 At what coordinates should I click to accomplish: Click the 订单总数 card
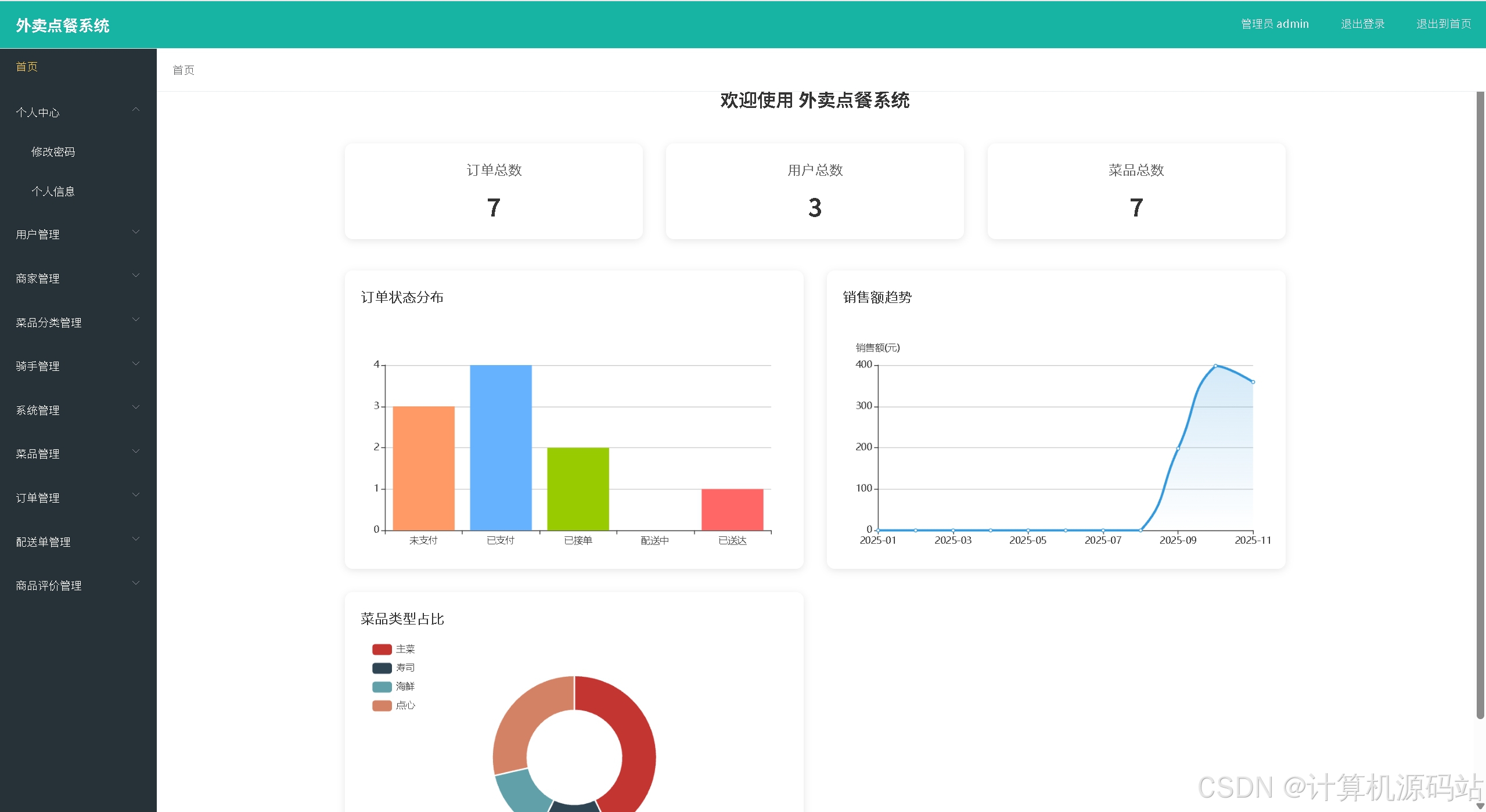(x=494, y=192)
